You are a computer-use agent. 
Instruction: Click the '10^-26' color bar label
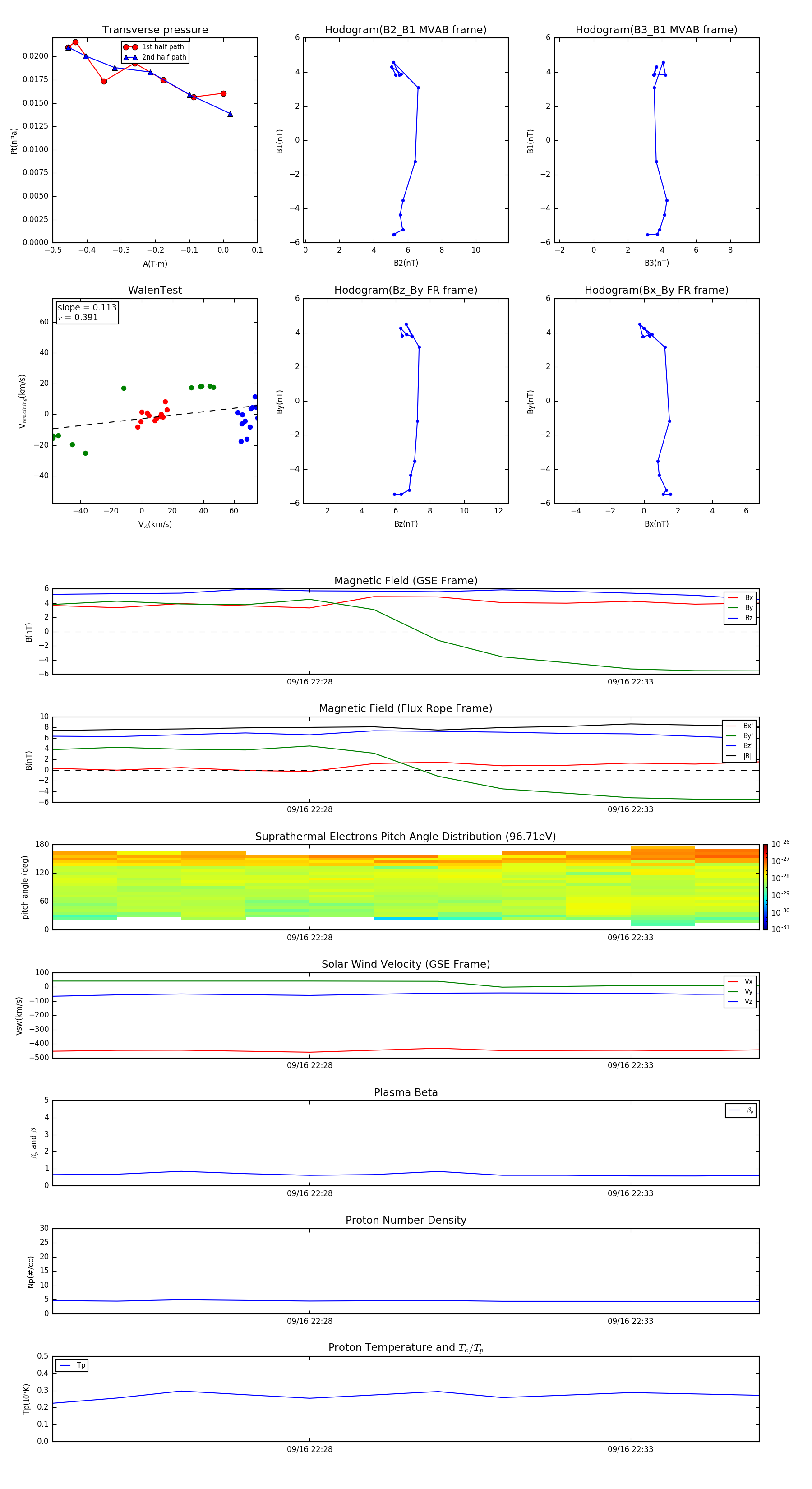pyautogui.click(x=780, y=844)
